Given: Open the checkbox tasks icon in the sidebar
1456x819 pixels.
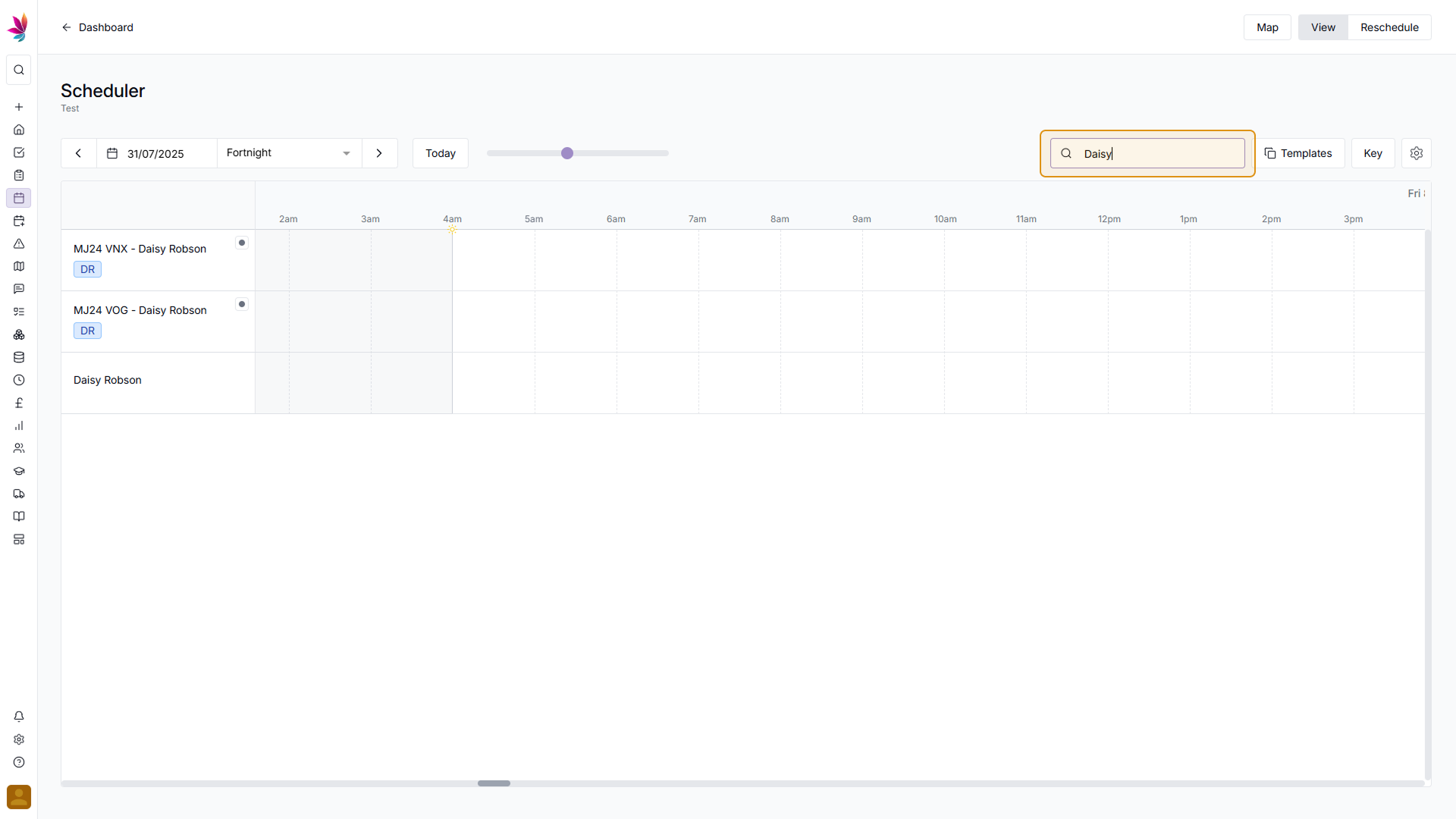Looking at the screenshot, I should 19,152.
